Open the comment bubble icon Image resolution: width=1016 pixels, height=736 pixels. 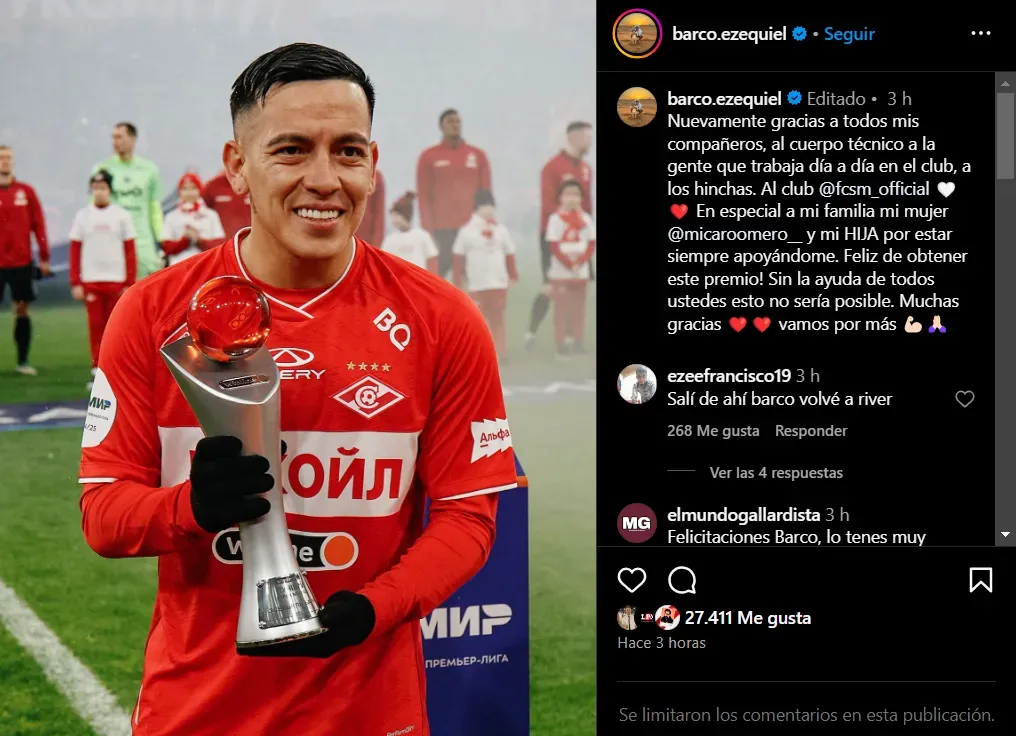coord(682,580)
